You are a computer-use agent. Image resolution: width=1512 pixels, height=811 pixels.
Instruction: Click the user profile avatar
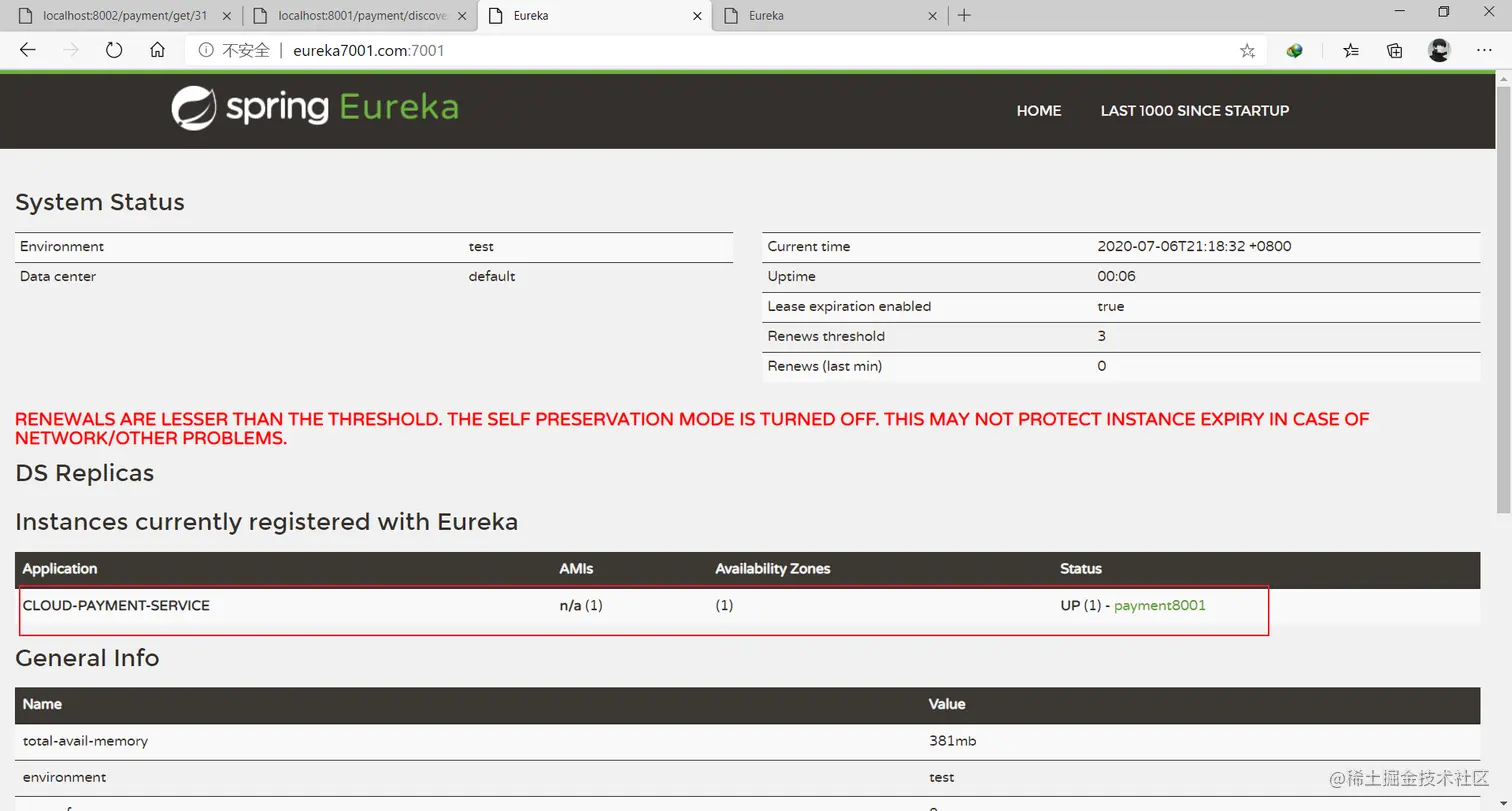[x=1439, y=50]
